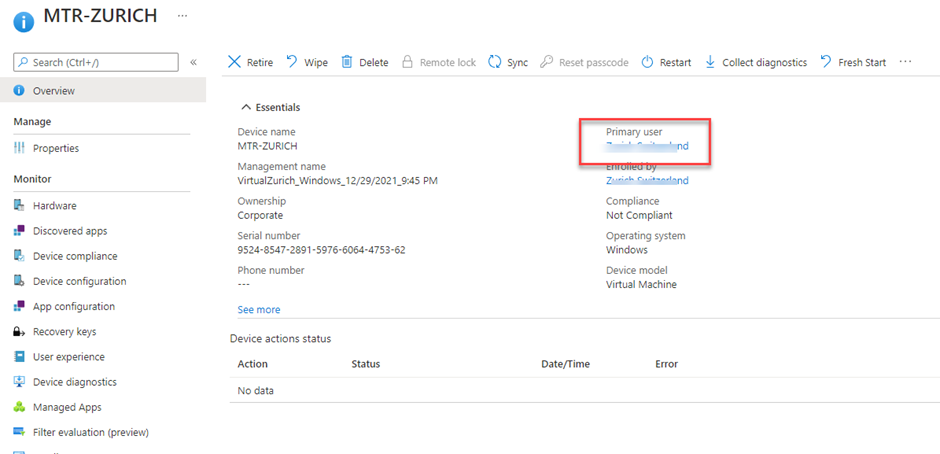The height and width of the screenshot is (454, 940).
Task: Collapse the sidebar with double chevron
Action: pyautogui.click(x=194, y=62)
